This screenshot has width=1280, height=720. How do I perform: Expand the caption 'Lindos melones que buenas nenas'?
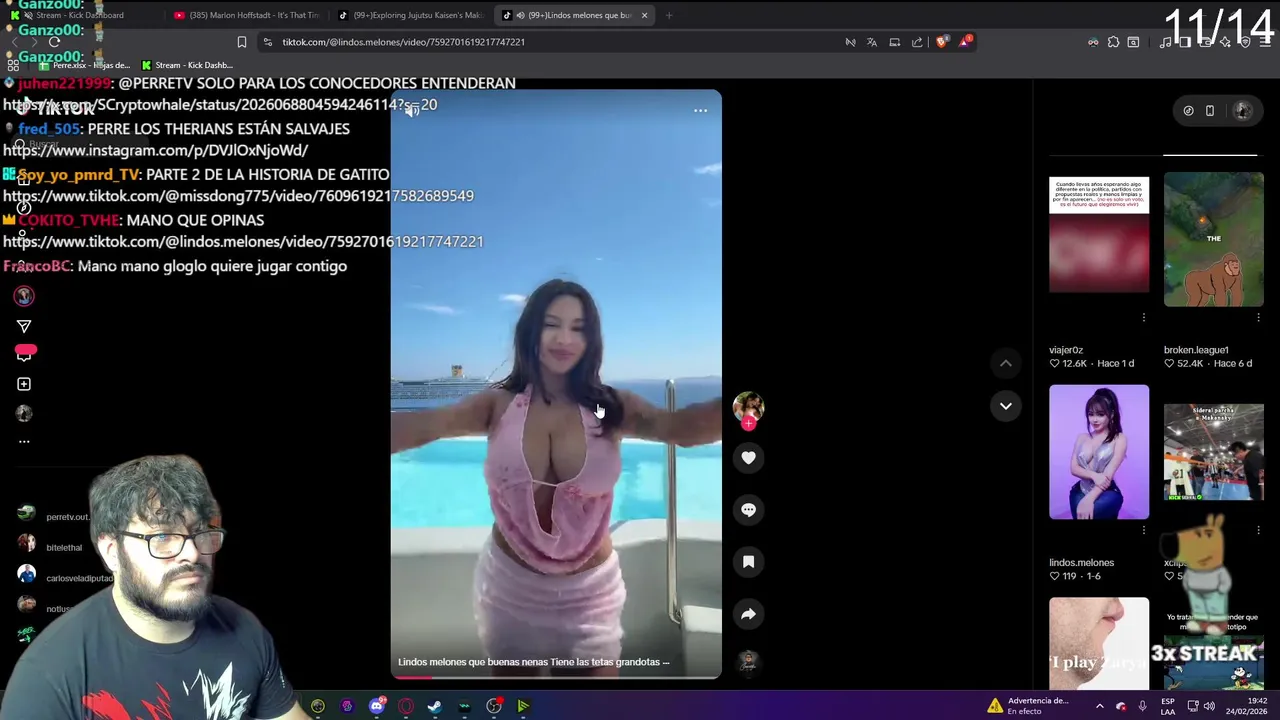[533, 662]
